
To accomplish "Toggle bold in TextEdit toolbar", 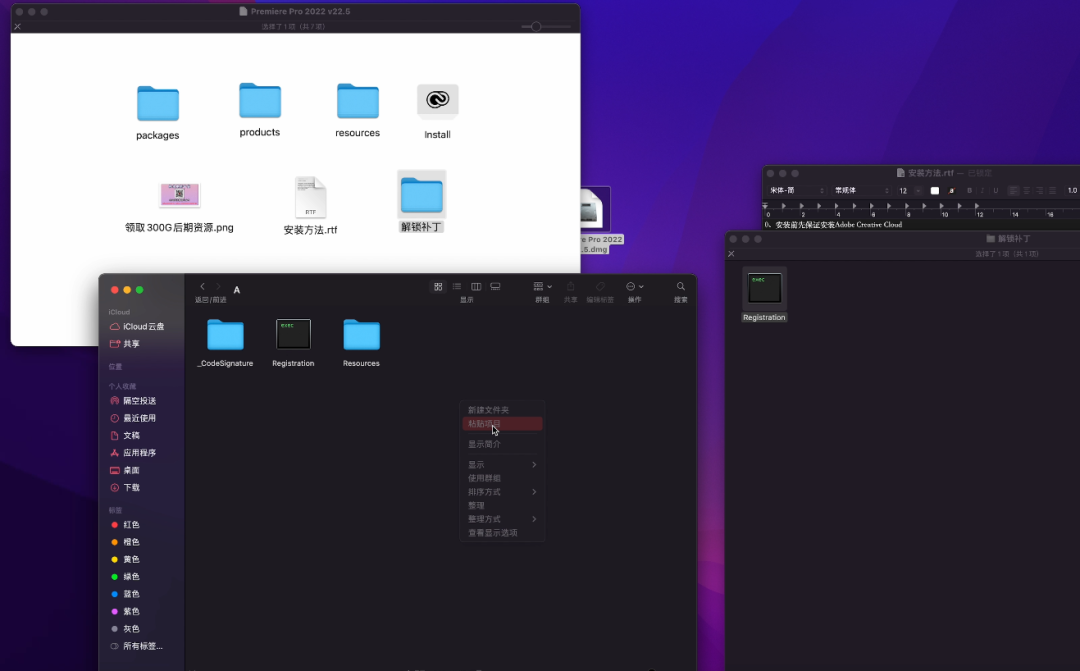I will click(x=969, y=191).
